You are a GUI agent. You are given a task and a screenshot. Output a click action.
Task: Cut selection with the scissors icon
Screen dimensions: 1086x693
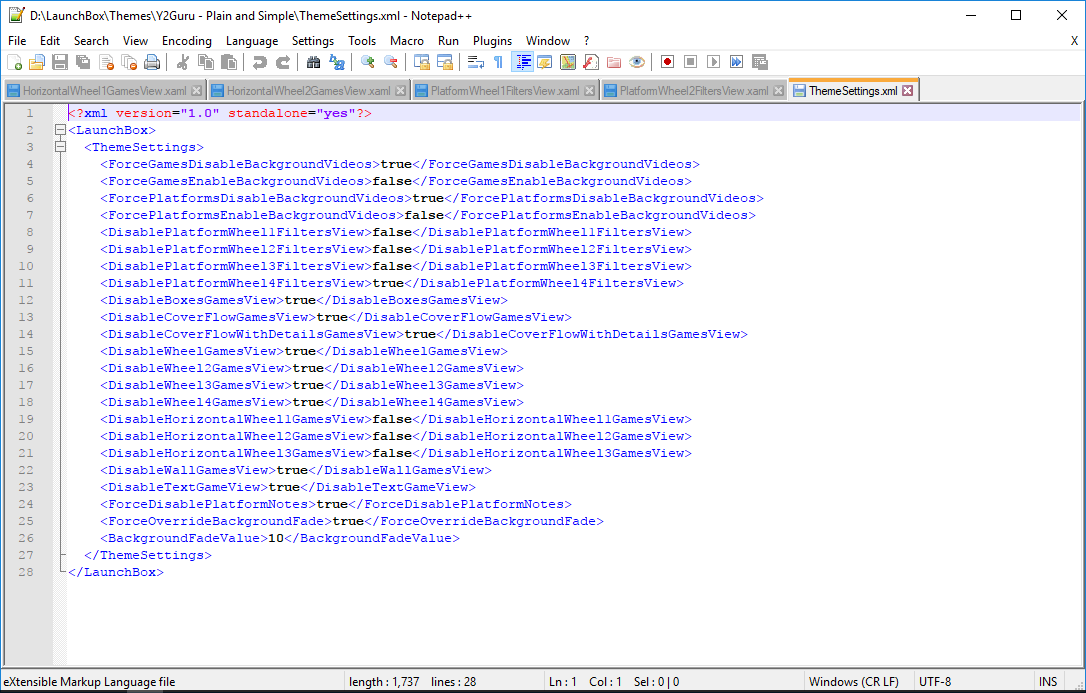click(x=183, y=62)
